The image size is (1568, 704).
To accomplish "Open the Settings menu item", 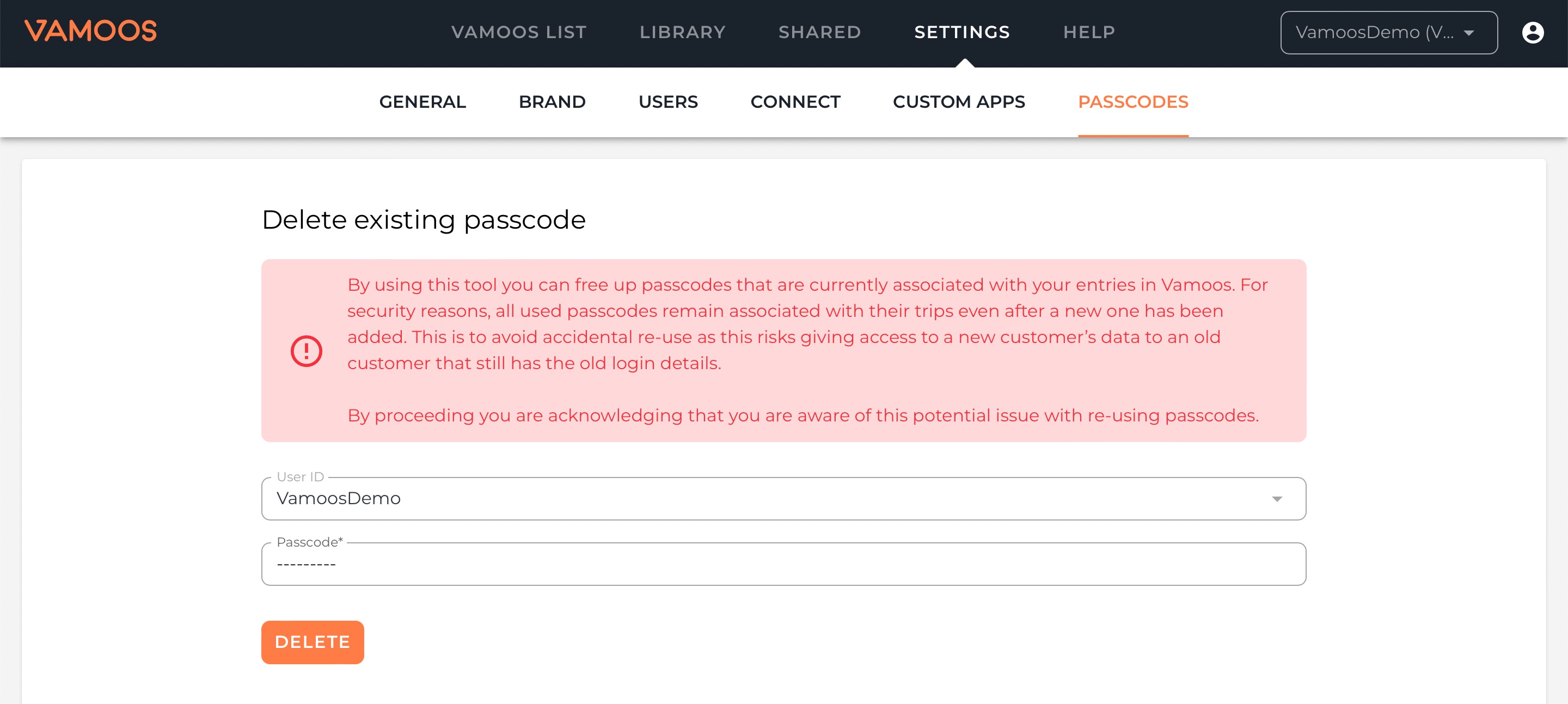I will pos(961,32).
